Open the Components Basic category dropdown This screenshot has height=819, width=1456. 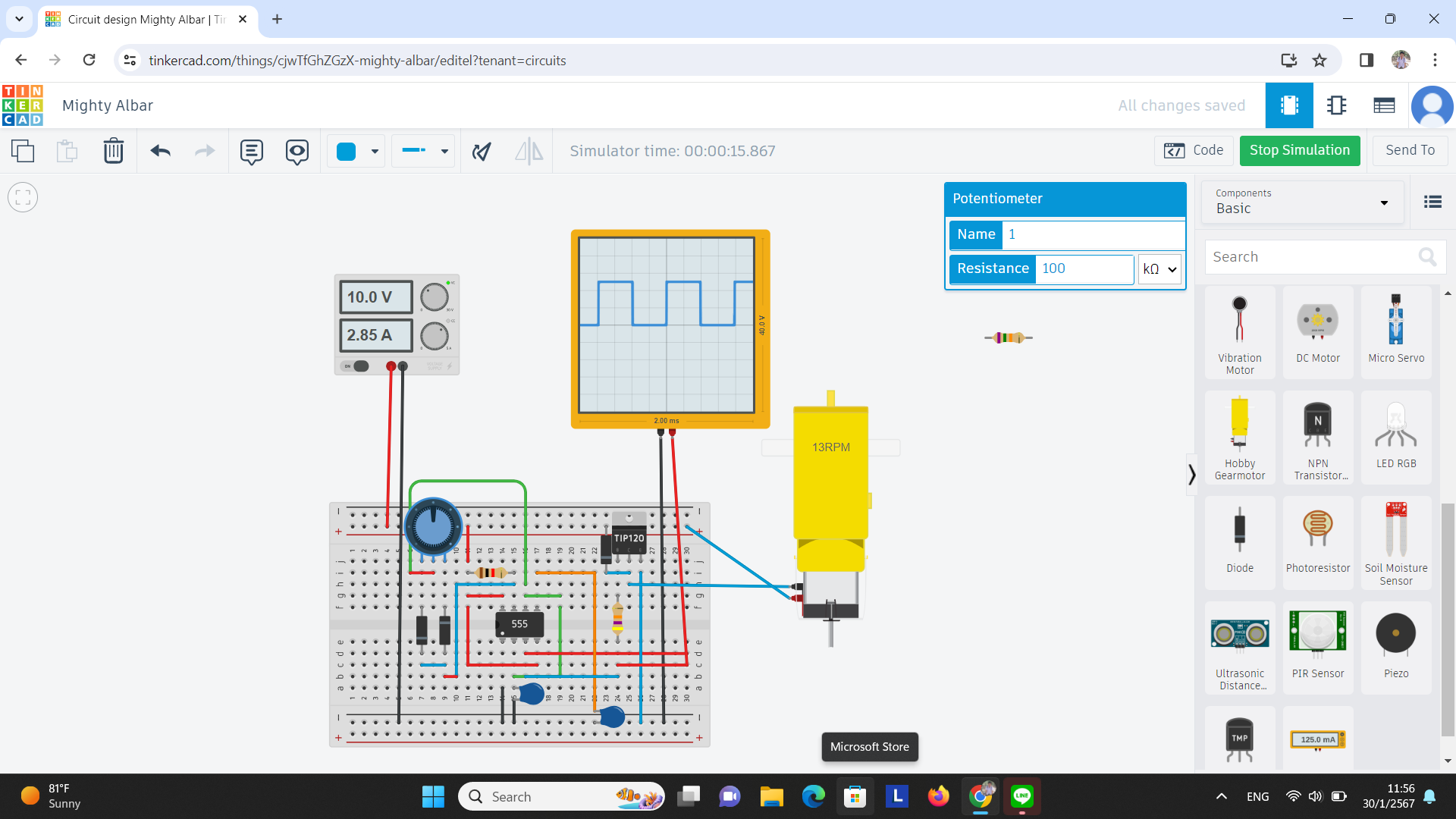(x=1302, y=202)
